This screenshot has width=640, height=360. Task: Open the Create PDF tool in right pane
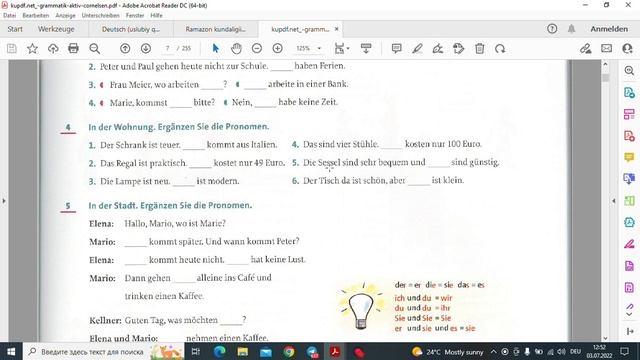tap(629, 136)
